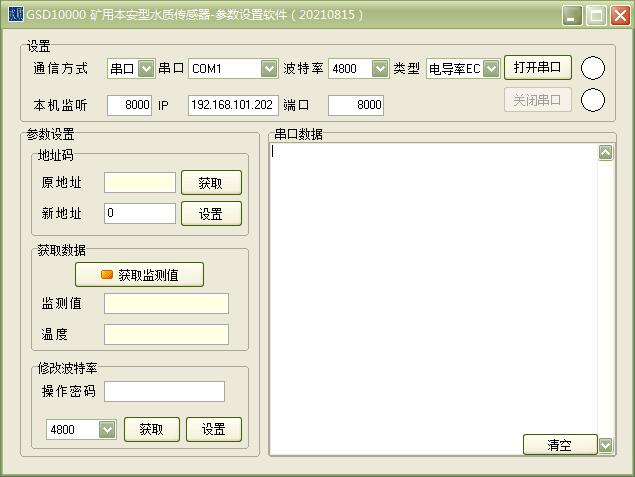Click the 串口数据 scroll down arrow
The width and height of the screenshot is (635, 477).
pyautogui.click(x=606, y=445)
